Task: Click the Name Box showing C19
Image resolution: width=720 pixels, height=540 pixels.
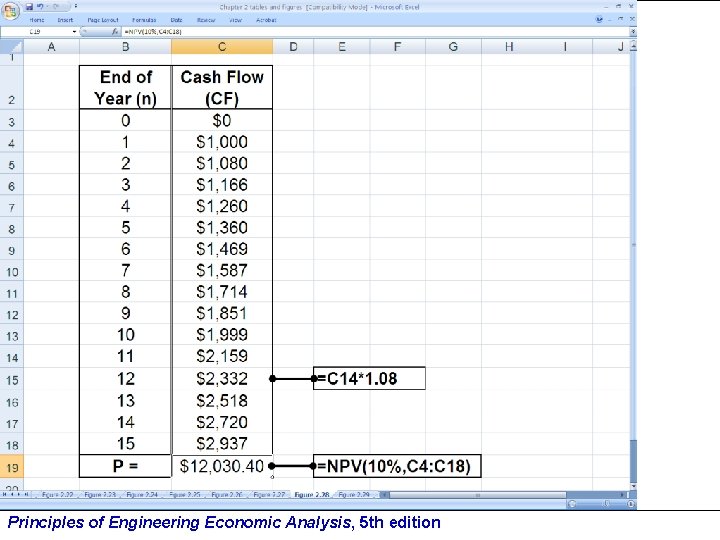Action: pyautogui.click(x=36, y=32)
